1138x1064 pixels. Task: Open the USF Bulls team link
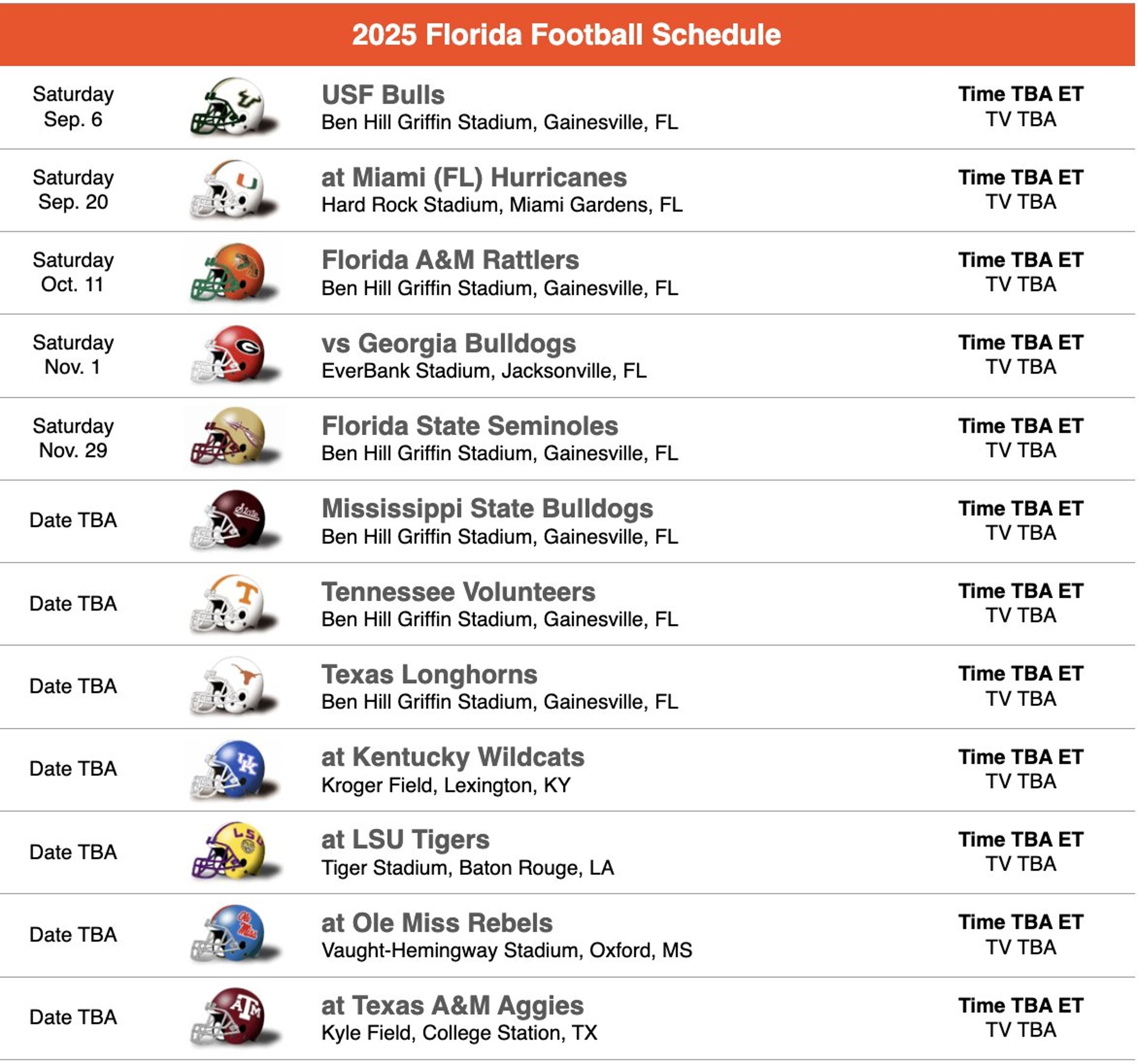[383, 95]
